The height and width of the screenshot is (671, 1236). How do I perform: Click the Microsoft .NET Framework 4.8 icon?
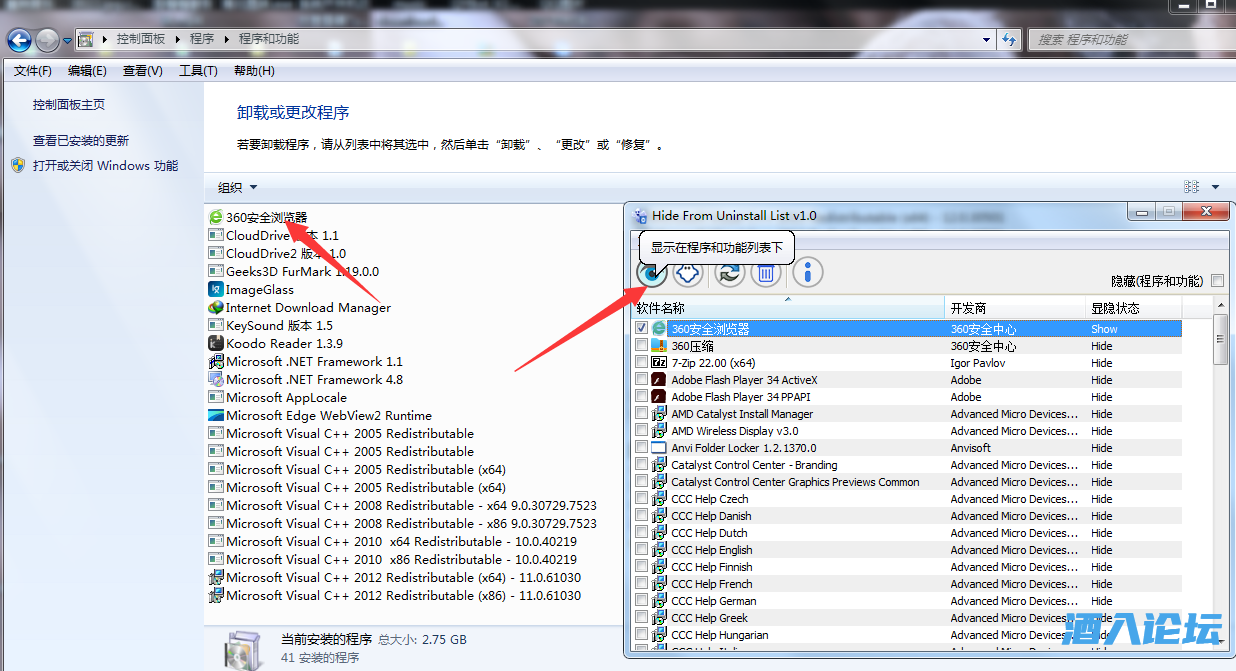[x=215, y=379]
